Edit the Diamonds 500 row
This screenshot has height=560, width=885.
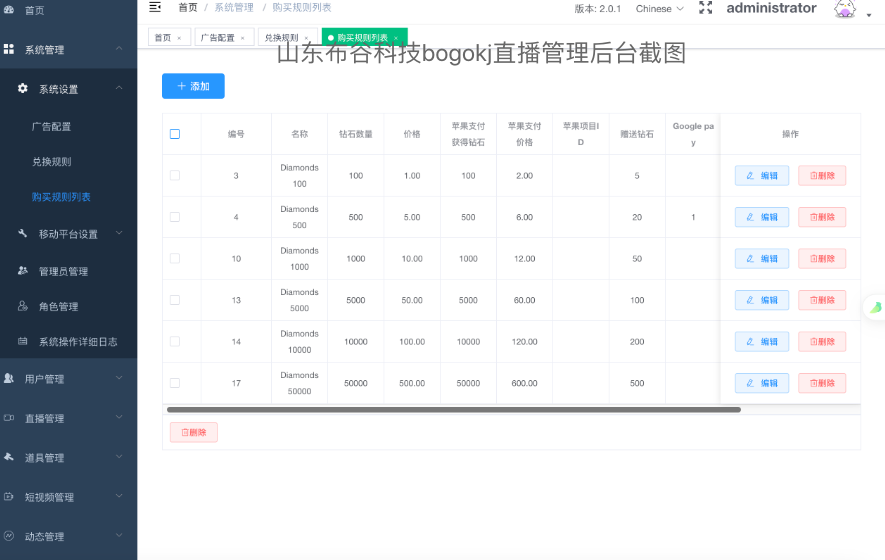[x=761, y=217]
